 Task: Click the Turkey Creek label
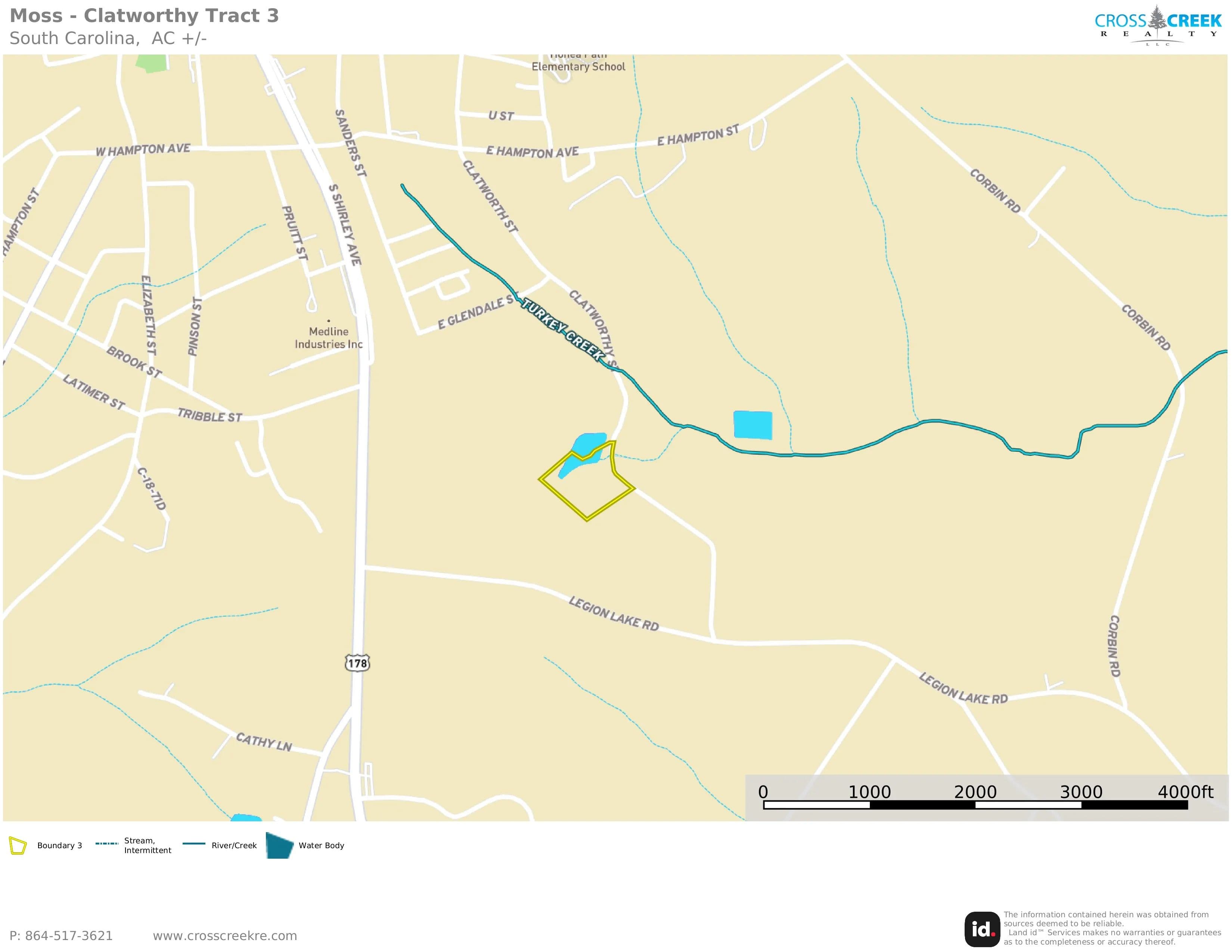562,329
